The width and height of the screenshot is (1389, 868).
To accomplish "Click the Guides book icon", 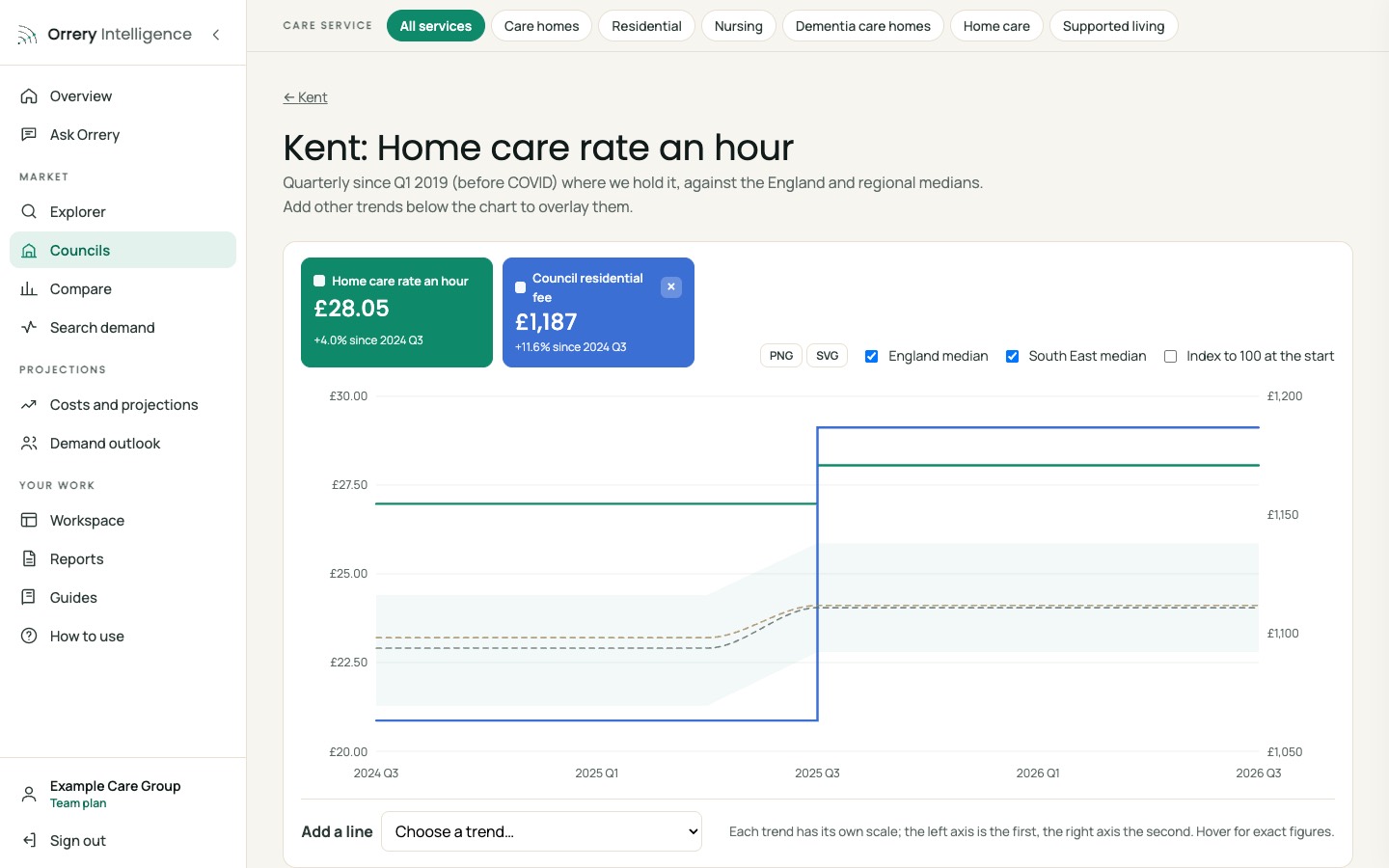I will click(29, 598).
